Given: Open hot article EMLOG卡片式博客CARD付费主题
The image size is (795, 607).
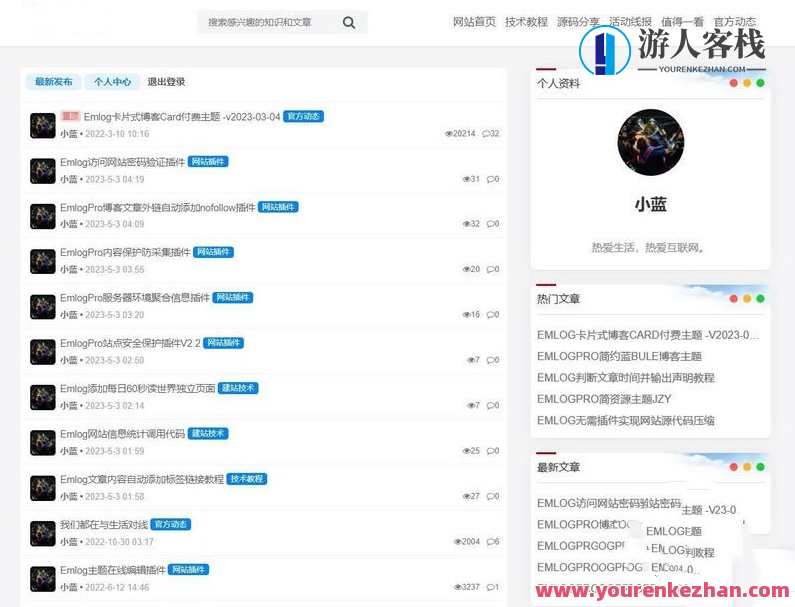Looking at the screenshot, I should (648, 335).
